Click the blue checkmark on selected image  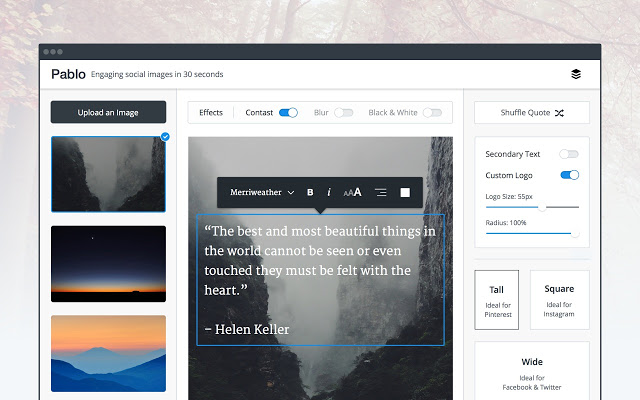click(165, 136)
